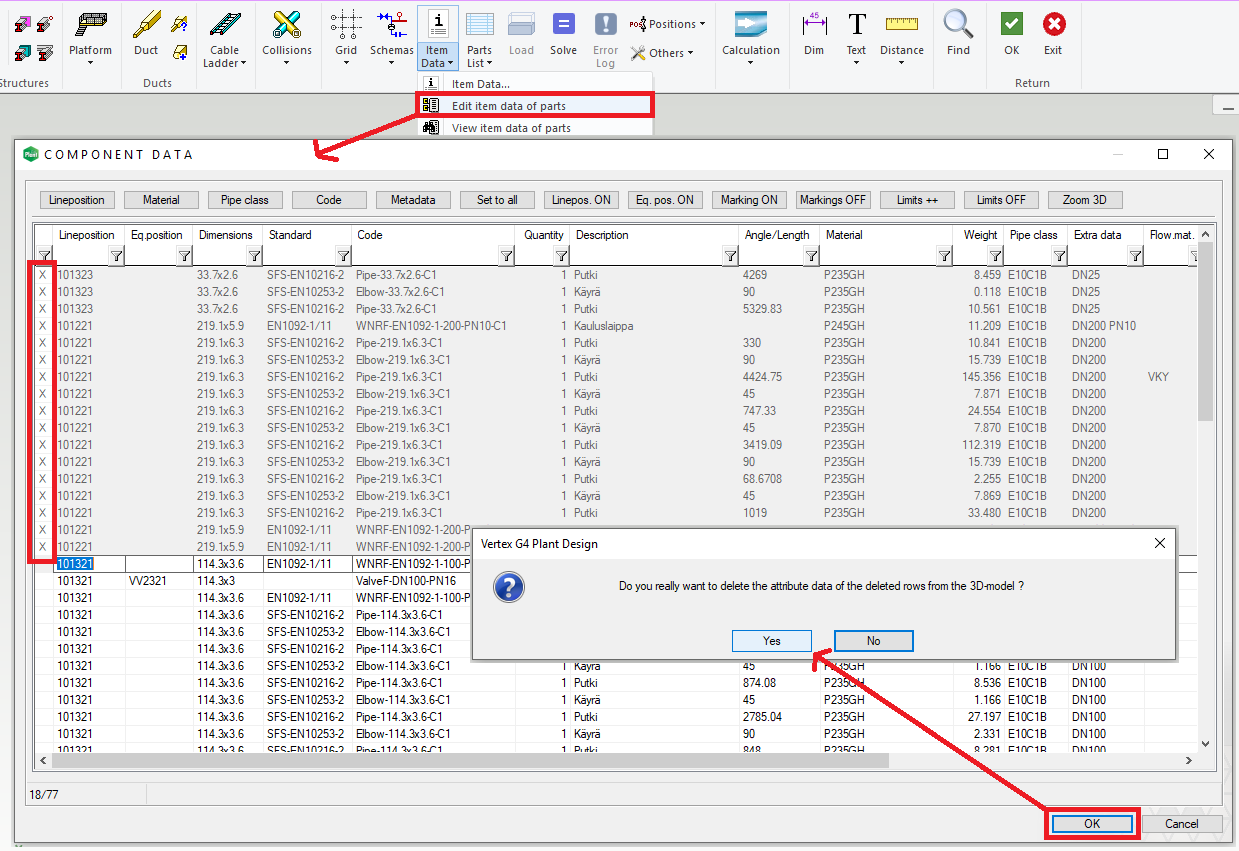Open filter dropdown for Material column
1239x851 pixels.
pyautogui.click(x=944, y=257)
